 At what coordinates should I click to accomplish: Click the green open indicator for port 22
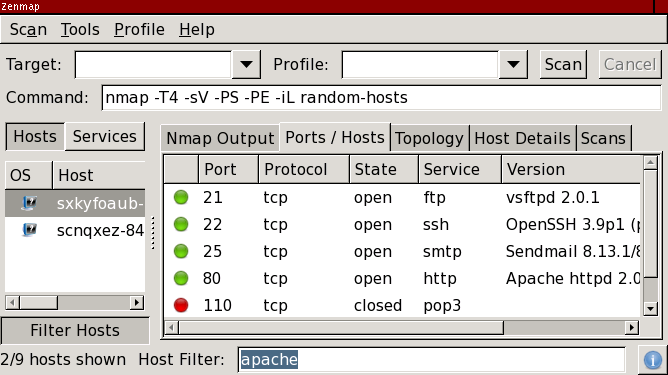181,224
